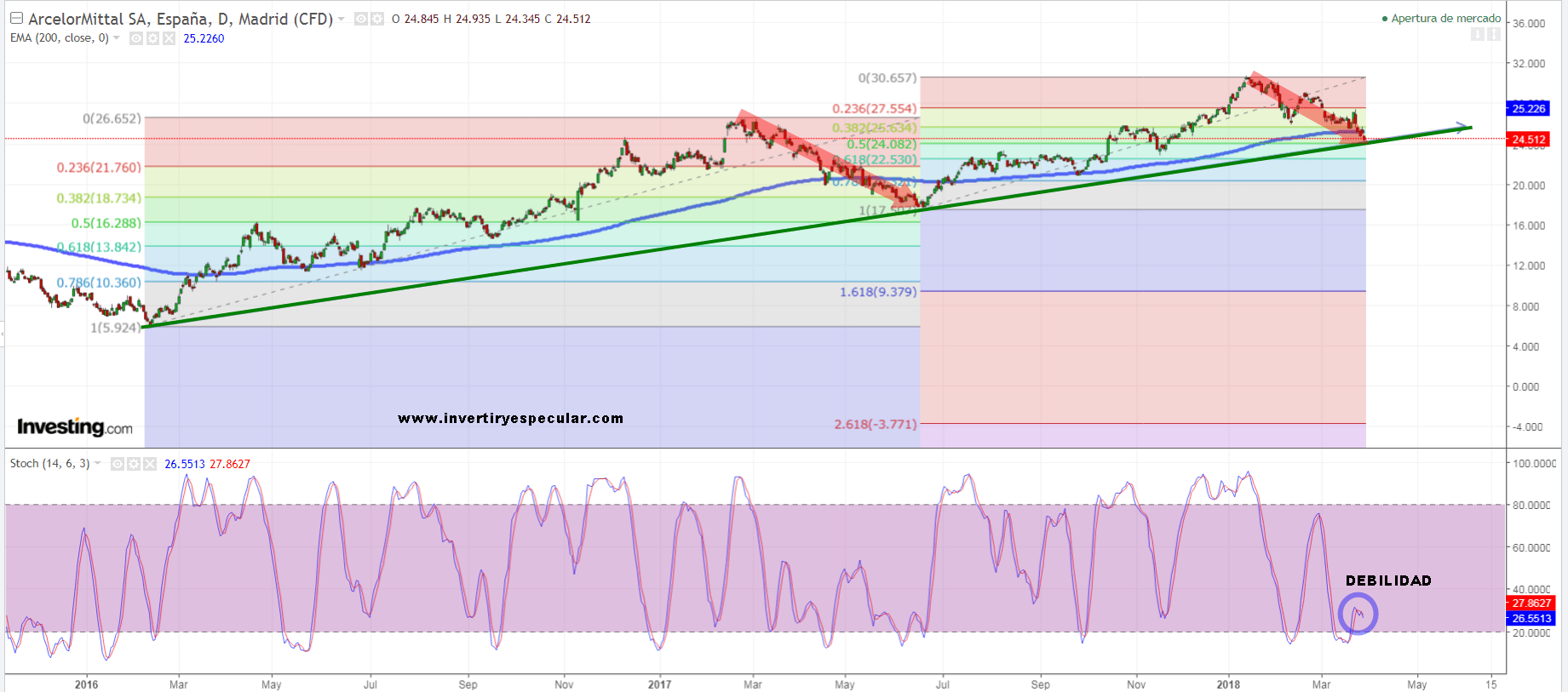Open main price series settings gear
The image size is (1568, 692).
click(x=377, y=19)
